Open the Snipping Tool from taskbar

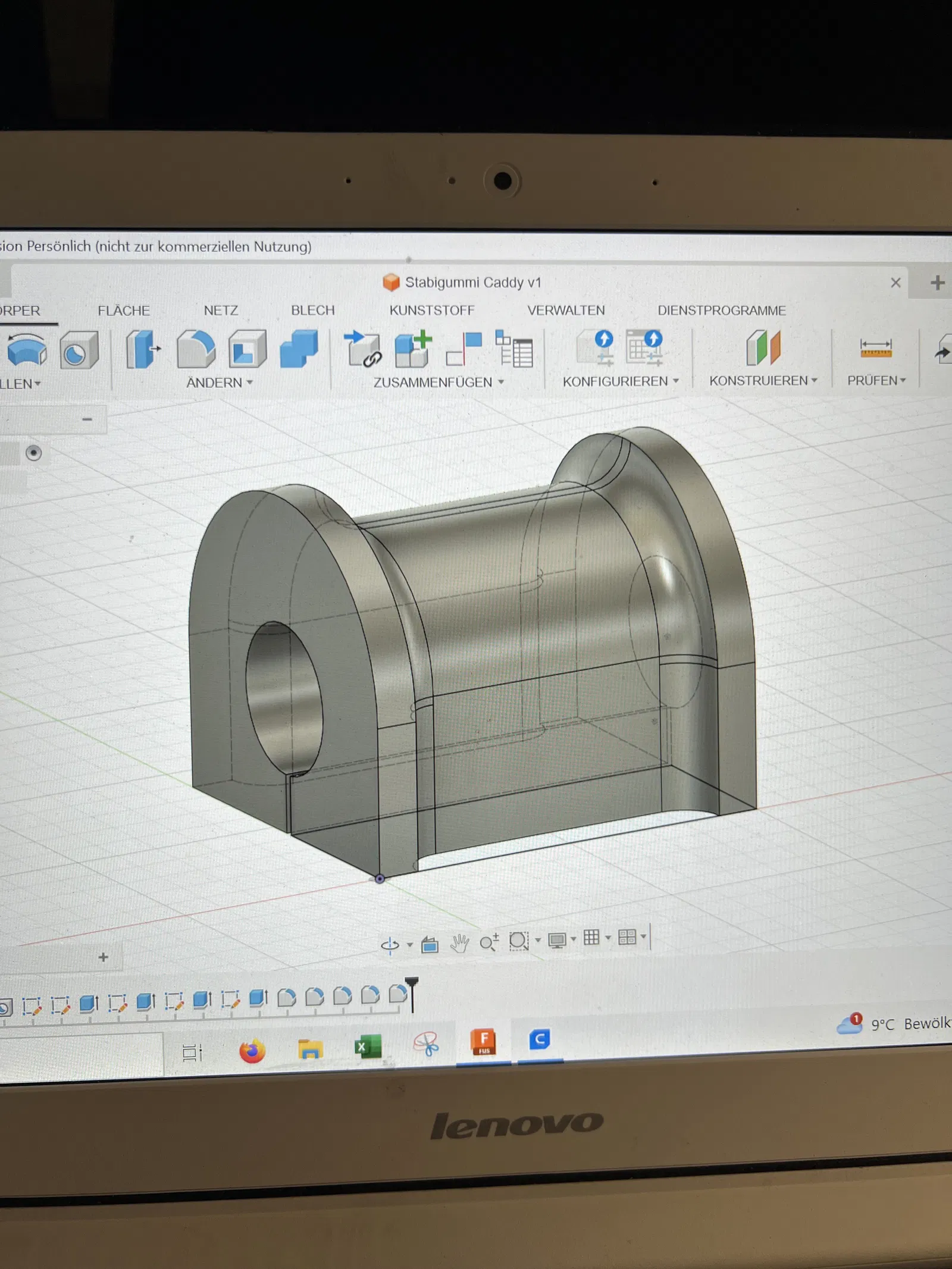pos(426,1044)
